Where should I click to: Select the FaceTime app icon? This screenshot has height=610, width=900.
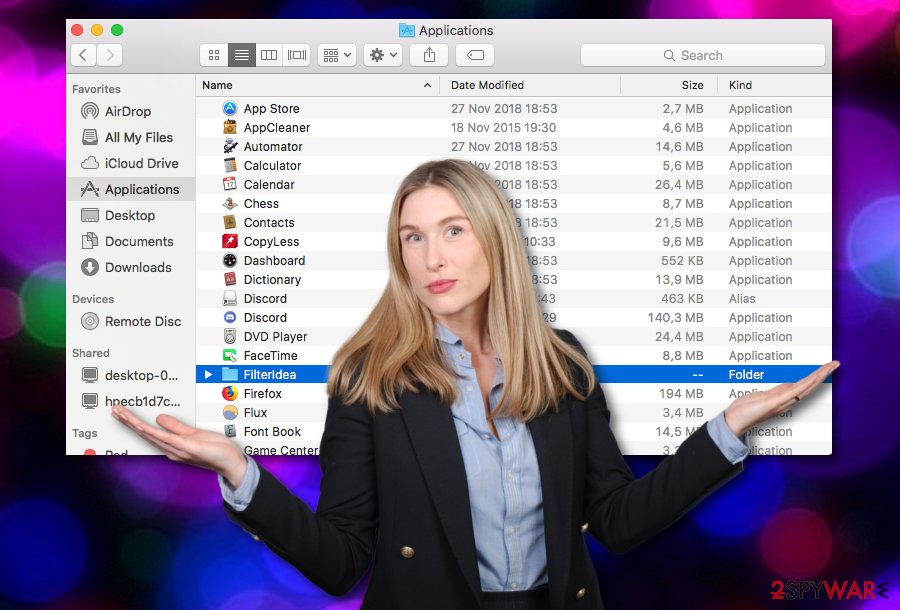point(230,355)
